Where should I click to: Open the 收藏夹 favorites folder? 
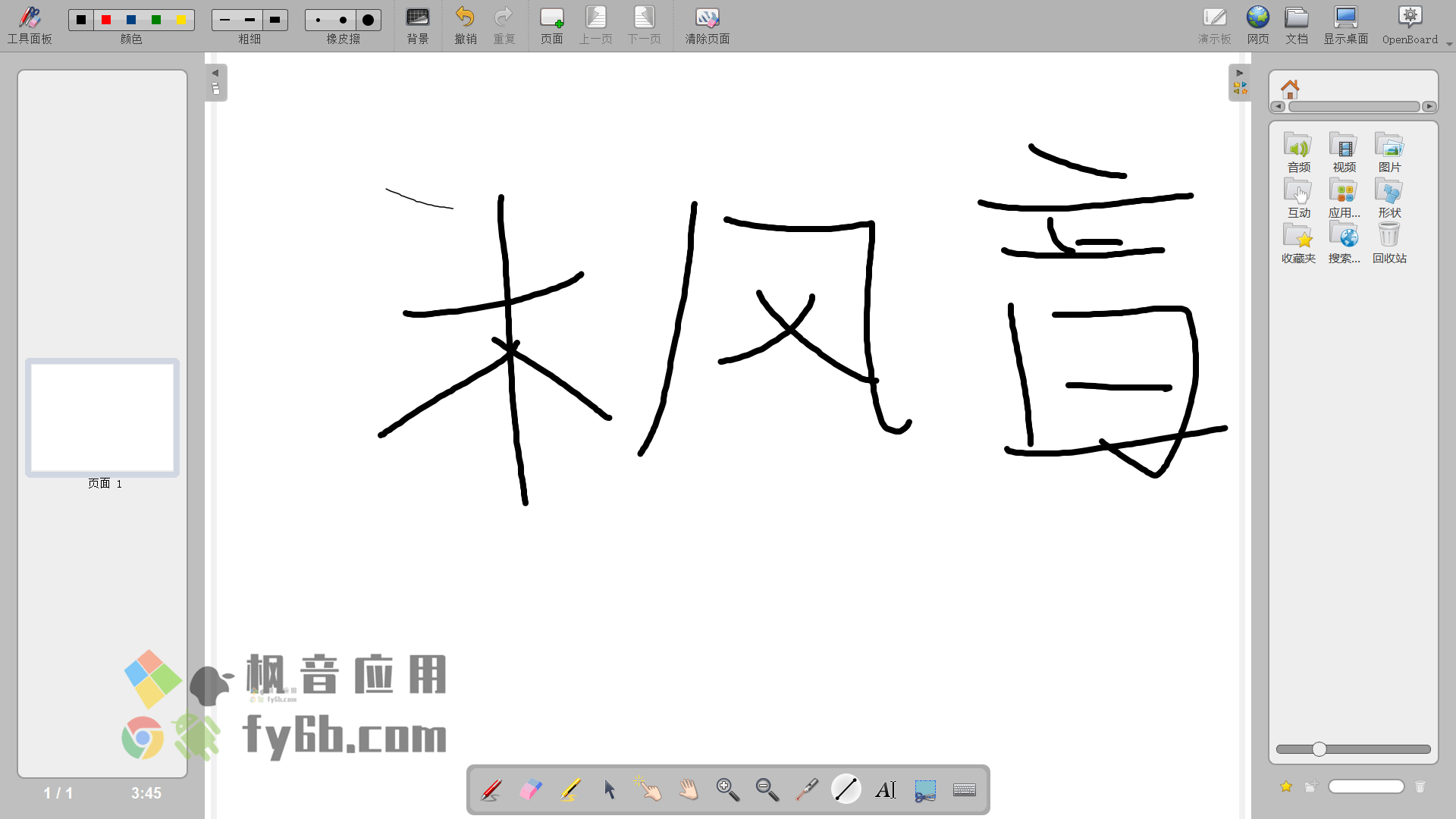[x=1298, y=243]
